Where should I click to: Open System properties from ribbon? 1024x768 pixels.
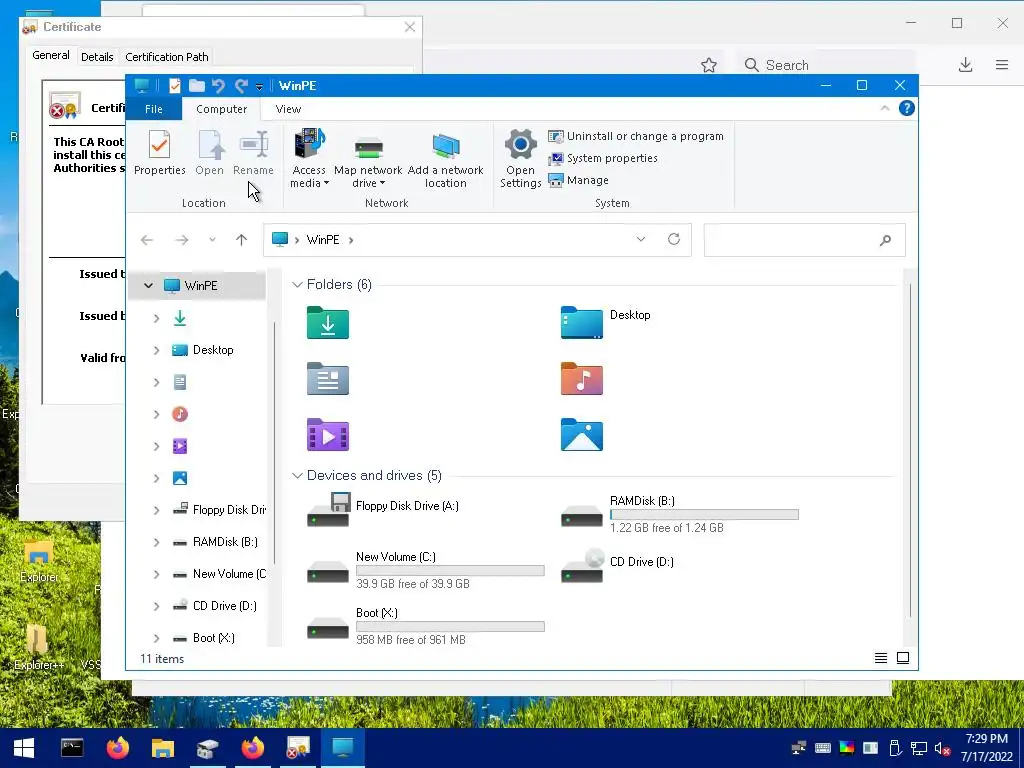tap(602, 158)
